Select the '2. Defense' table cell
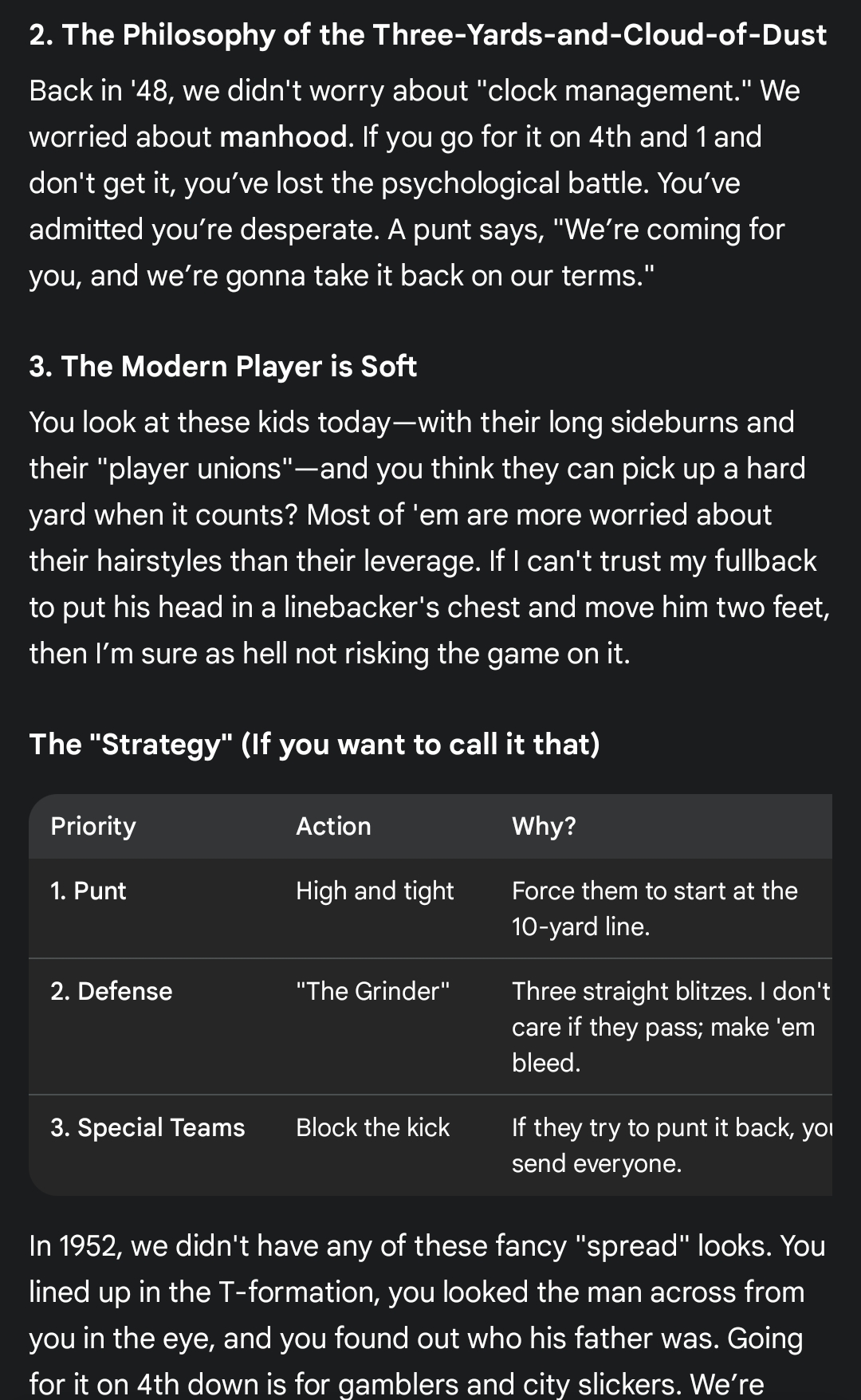861x1400 pixels. (x=111, y=991)
